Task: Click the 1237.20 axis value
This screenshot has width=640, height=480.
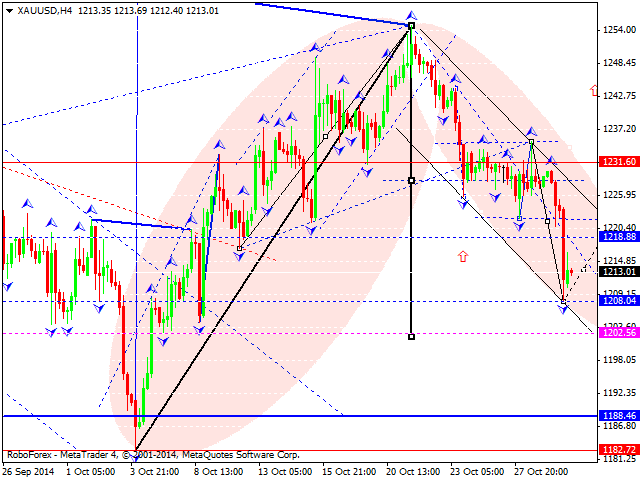Action: 620,129
